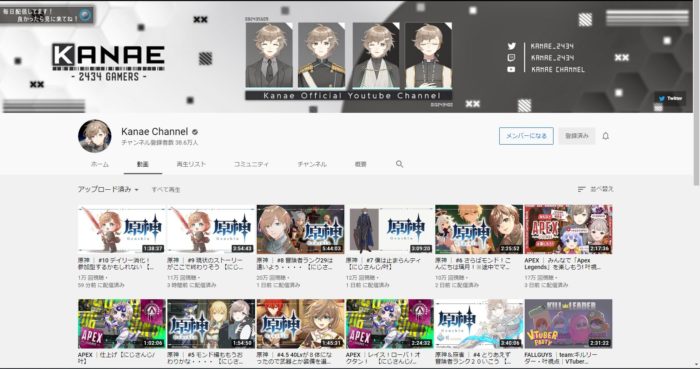Click the すべて再生 play all link
Screen dimensions: 700x369
(x=166, y=190)
